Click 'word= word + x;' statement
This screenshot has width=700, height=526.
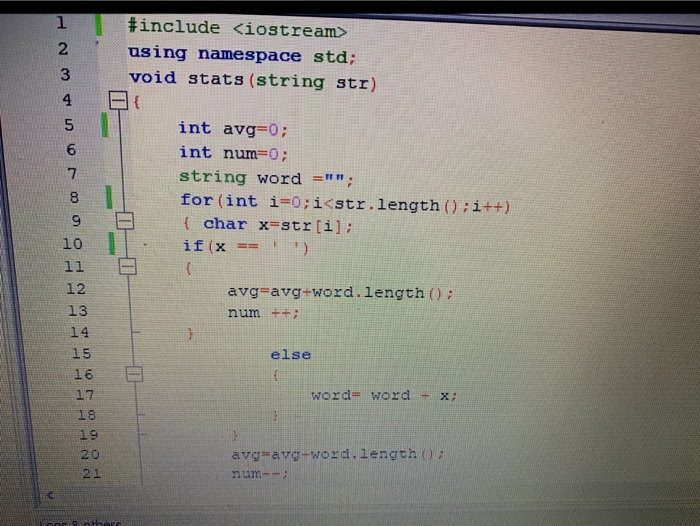pyautogui.click(x=384, y=395)
